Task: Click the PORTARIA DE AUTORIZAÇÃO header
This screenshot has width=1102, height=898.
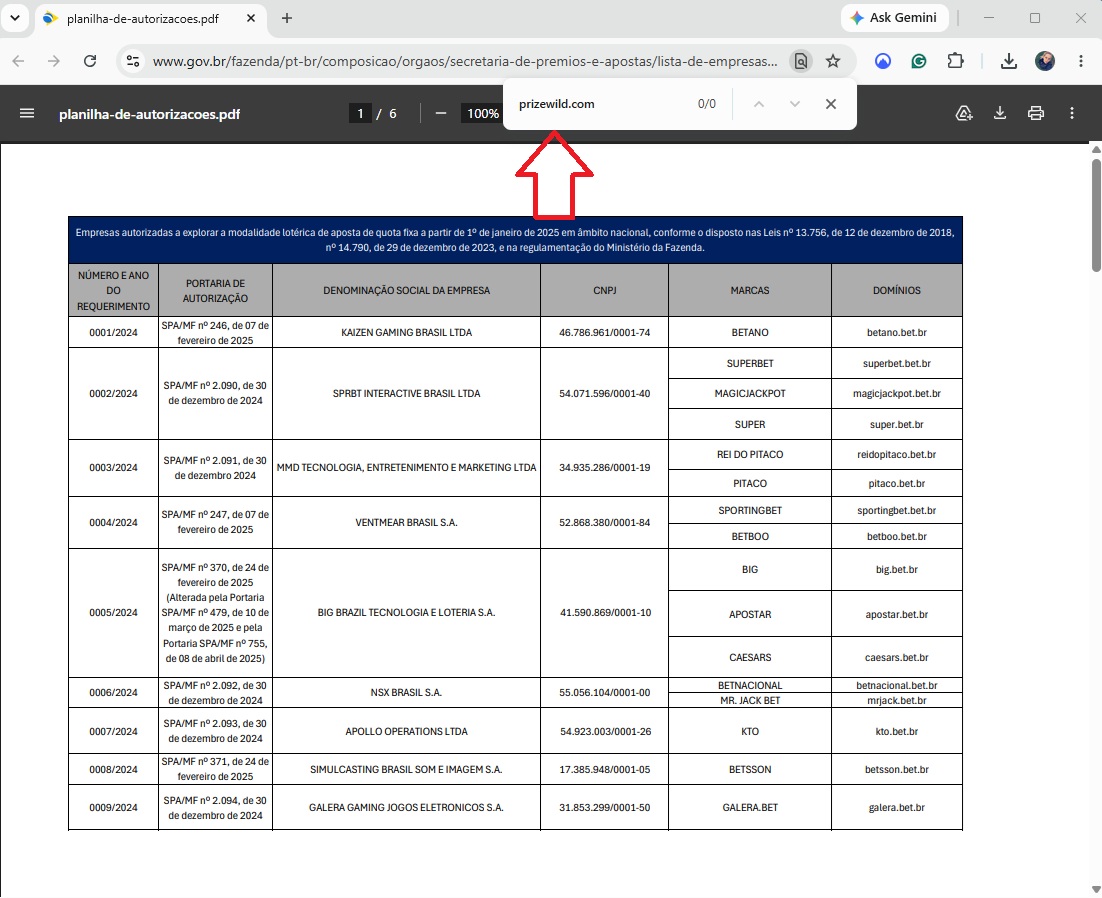Action: [x=215, y=290]
